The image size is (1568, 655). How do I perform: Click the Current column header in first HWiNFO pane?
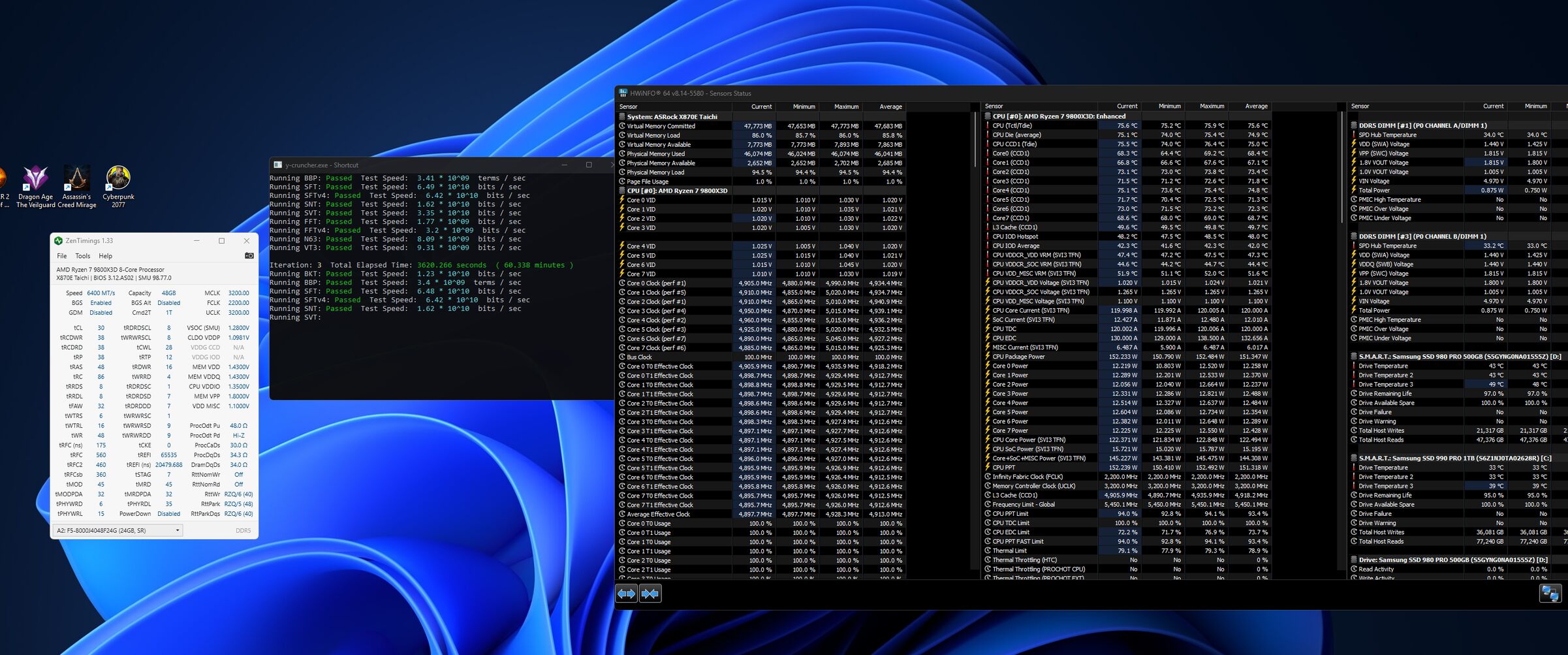[753, 106]
